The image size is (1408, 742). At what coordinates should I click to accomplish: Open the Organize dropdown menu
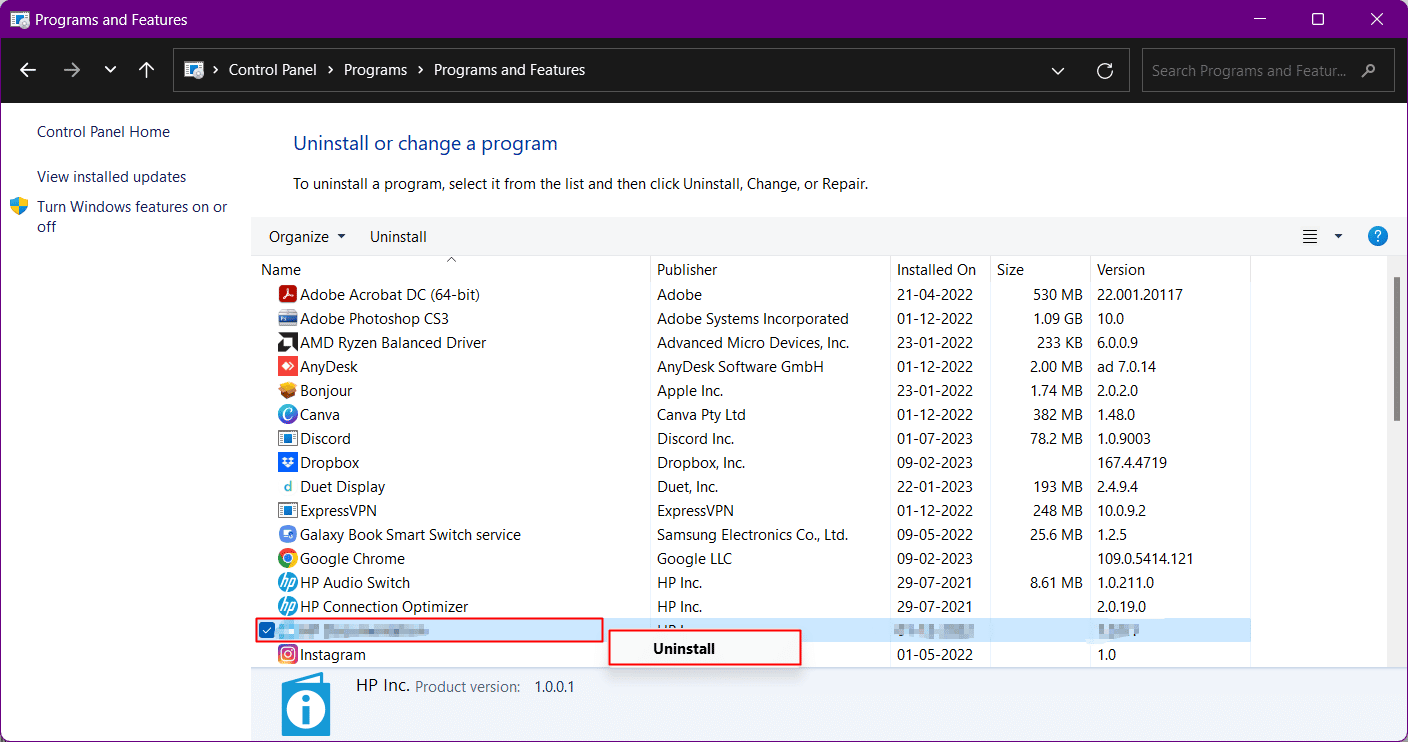(307, 237)
